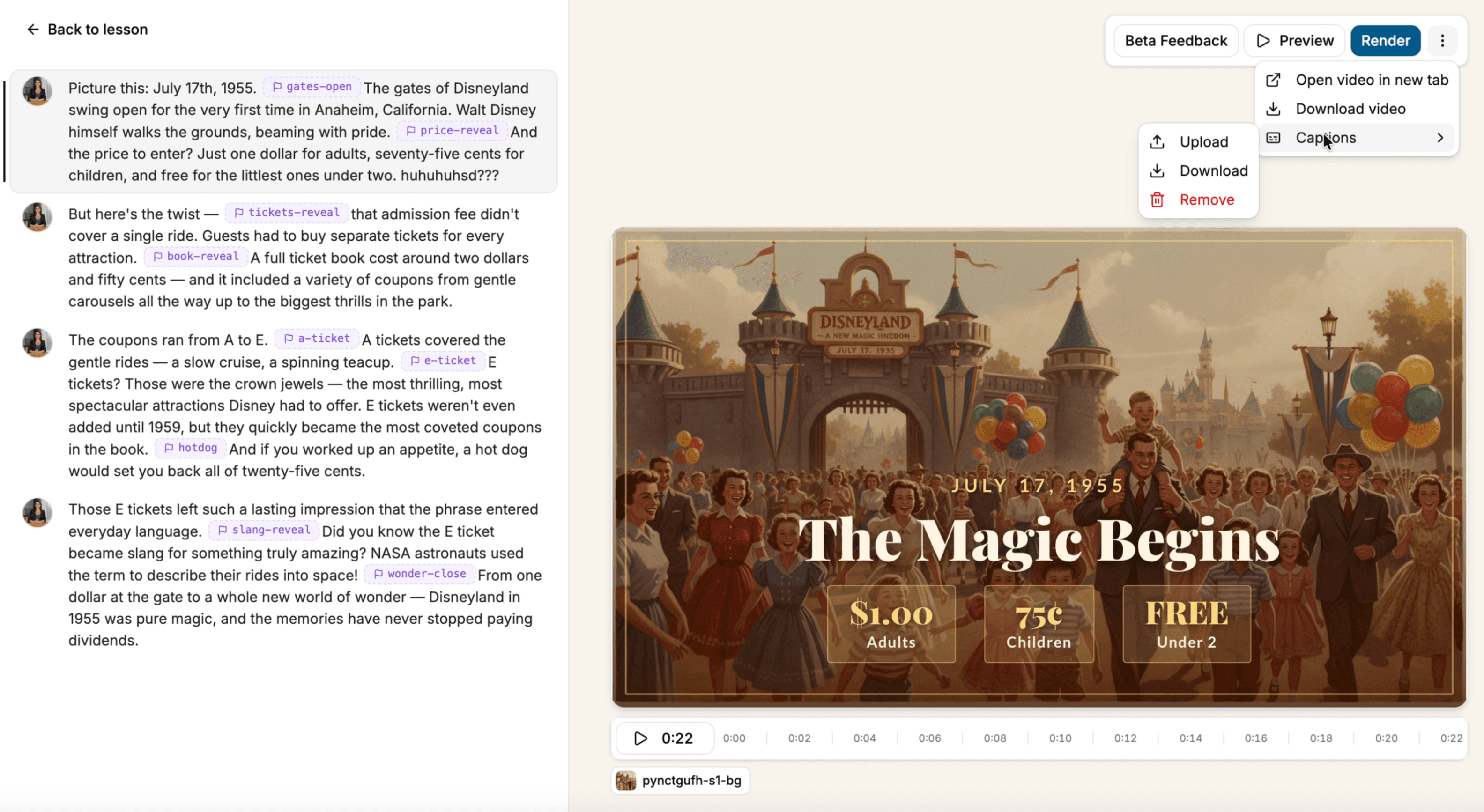
Task: Jump to 0:02 on the timeline
Action: pyautogui.click(x=799, y=738)
